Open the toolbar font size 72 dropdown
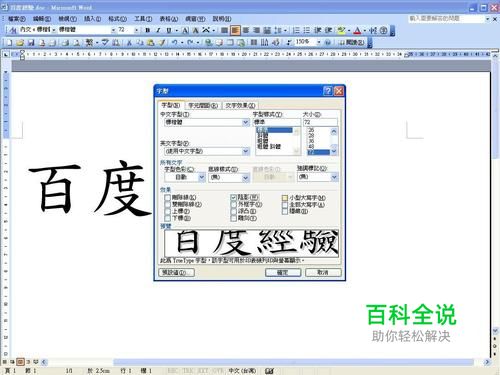Screen dimensions: 500x375 [x=136, y=30]
